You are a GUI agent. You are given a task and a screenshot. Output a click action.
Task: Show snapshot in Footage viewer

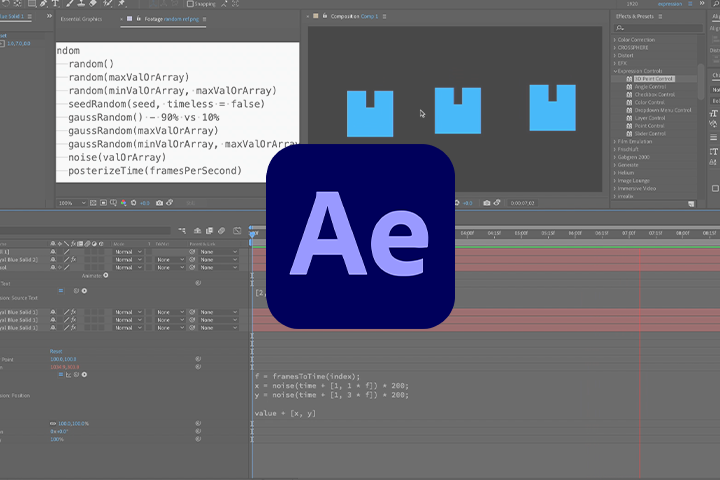coord(169,203)
